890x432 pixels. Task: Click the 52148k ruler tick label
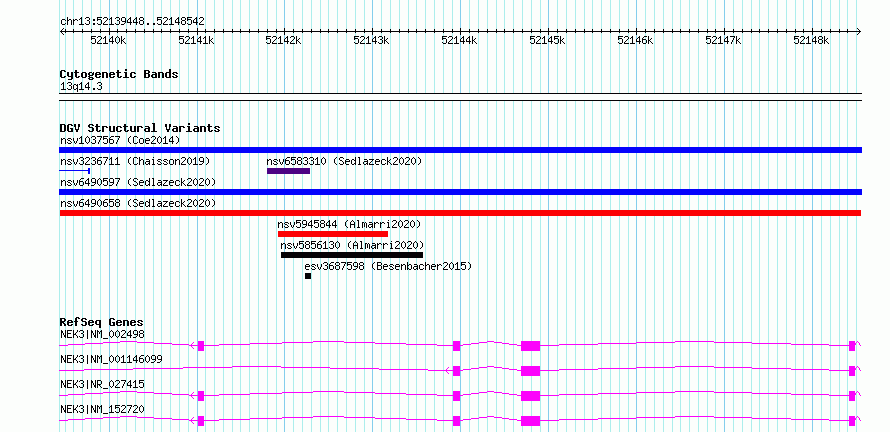click(x=812, y=40)
